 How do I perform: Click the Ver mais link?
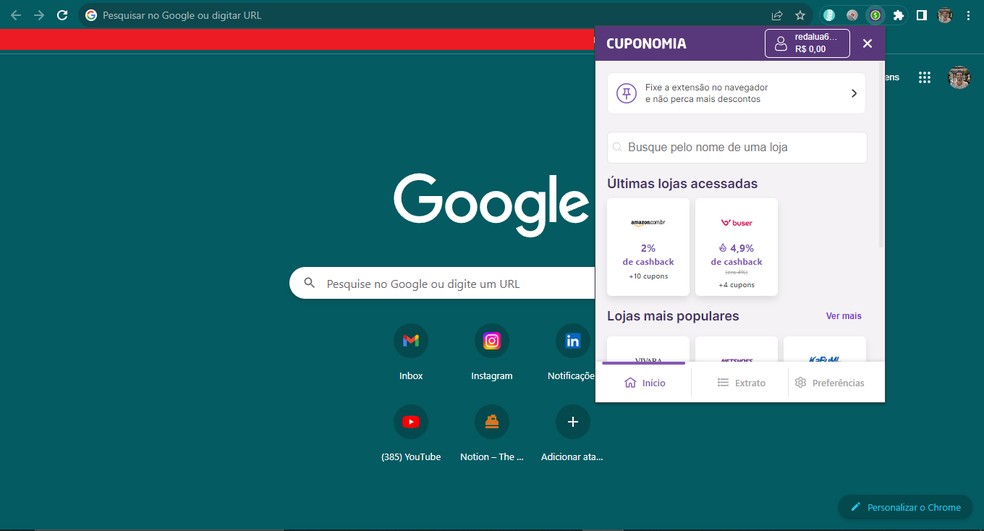click(843, 316)
